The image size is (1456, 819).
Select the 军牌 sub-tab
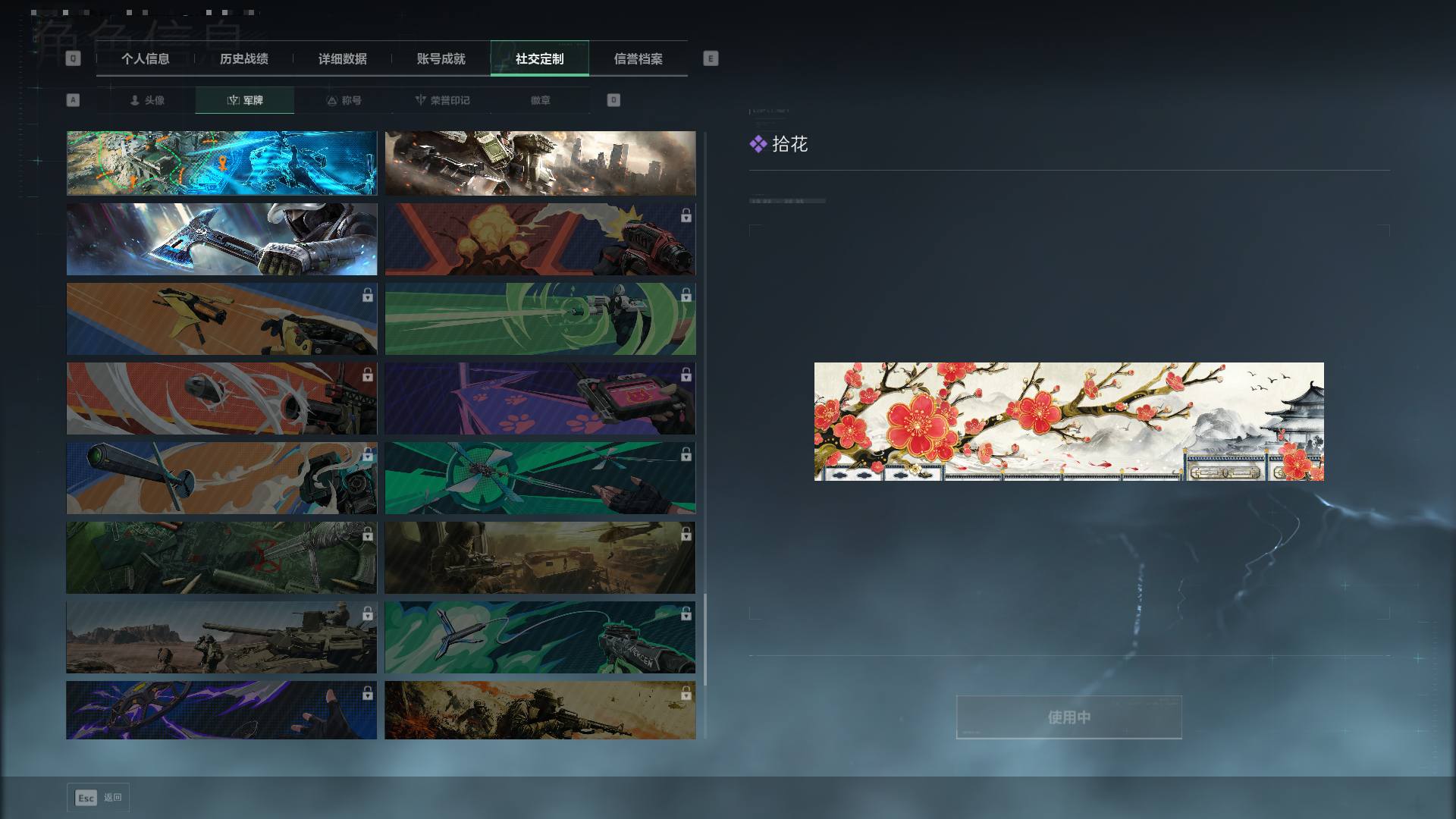click(245, 100)
